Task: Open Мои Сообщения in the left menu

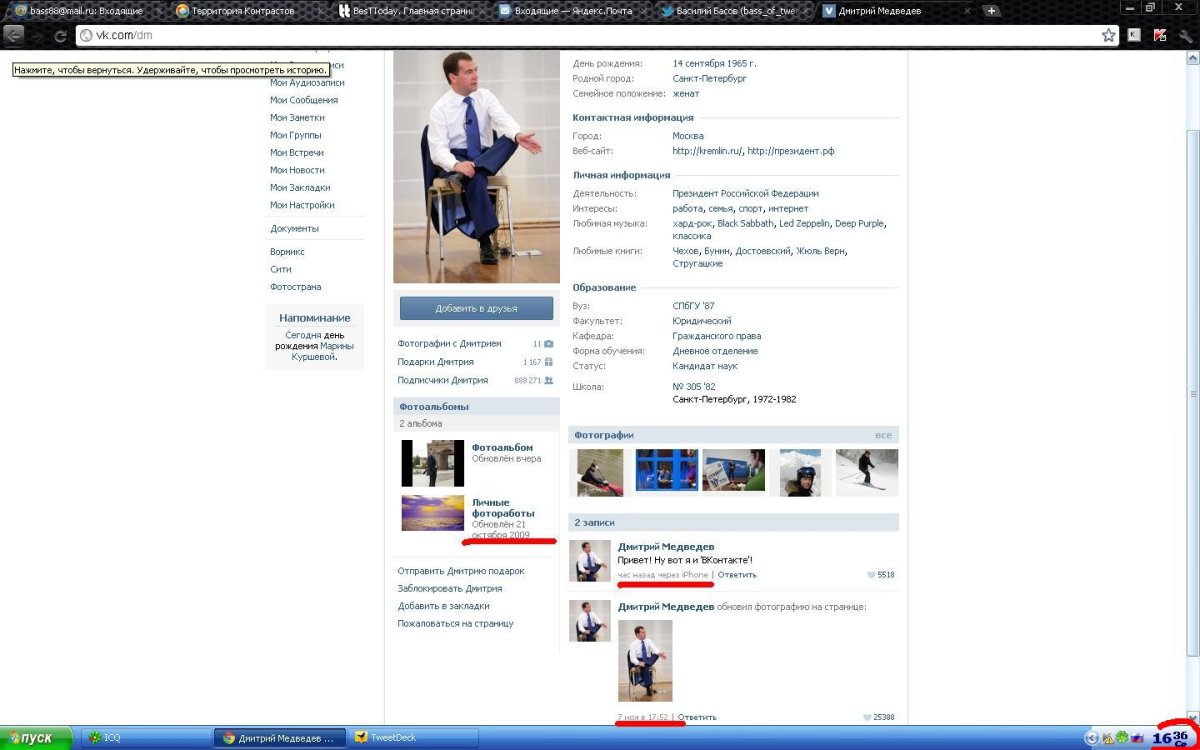Action: (x=304, y=100)
